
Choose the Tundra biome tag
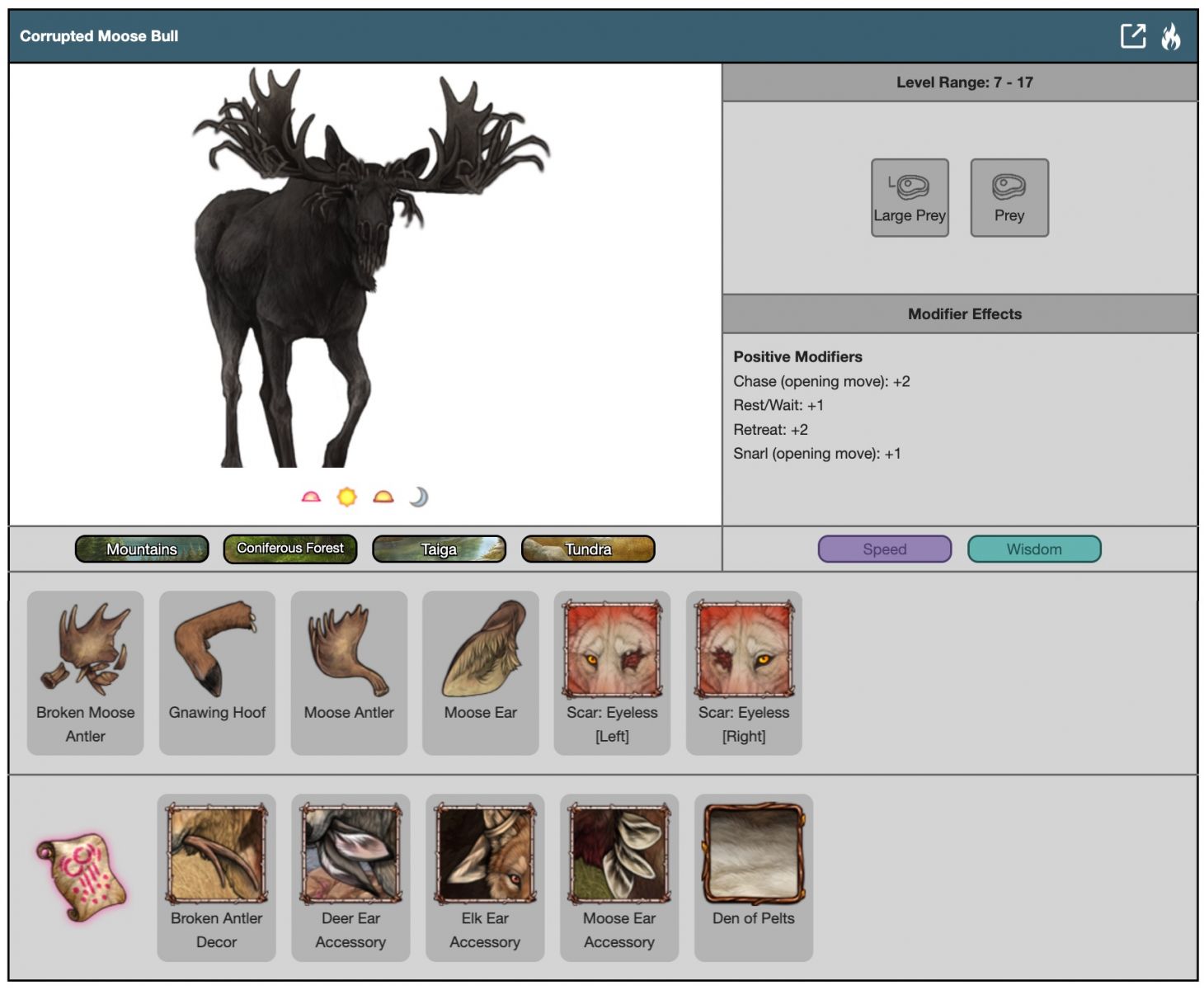pyautogui.click(x=588, y=549)
